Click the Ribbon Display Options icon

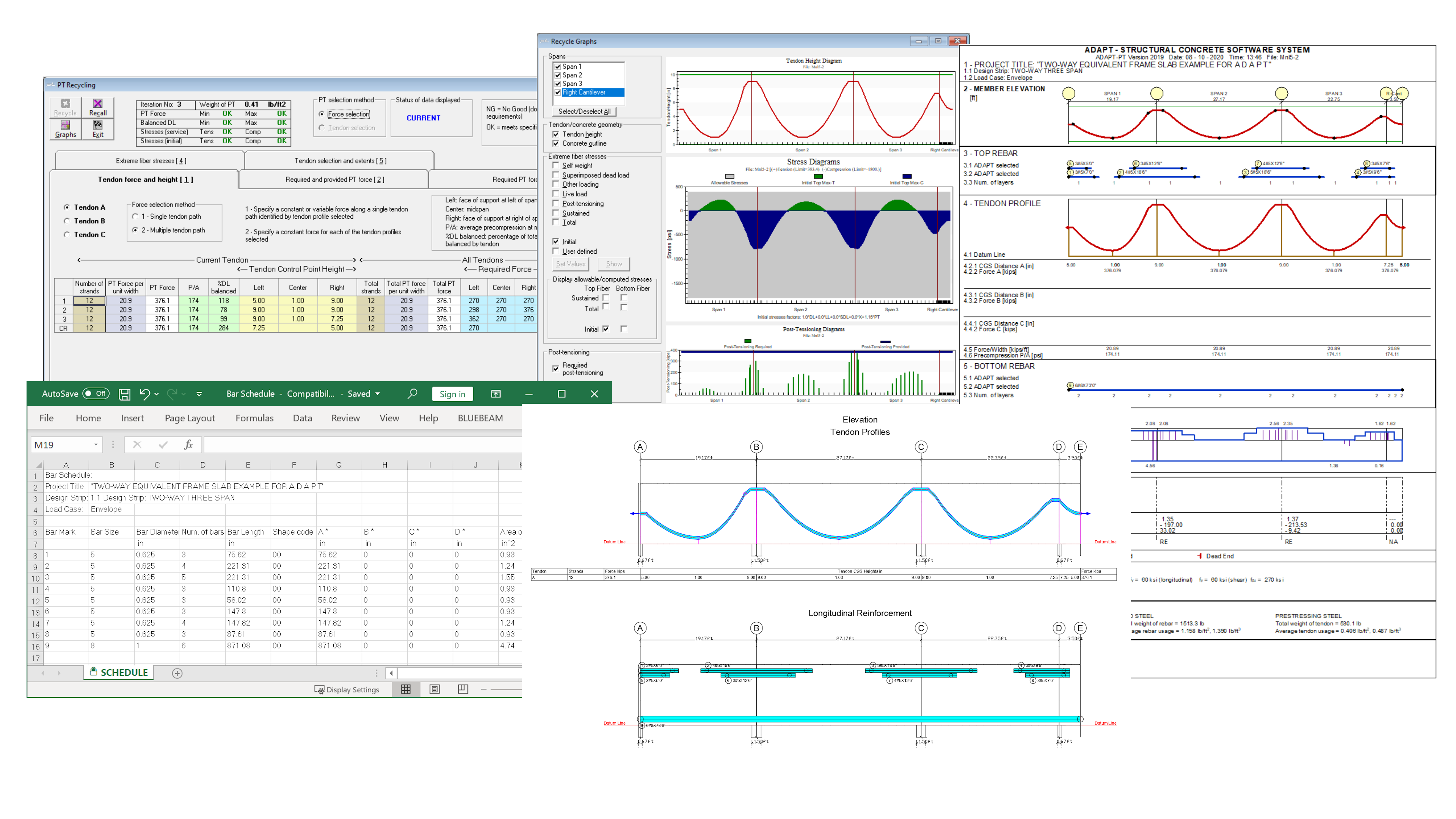tap(496, 394)
